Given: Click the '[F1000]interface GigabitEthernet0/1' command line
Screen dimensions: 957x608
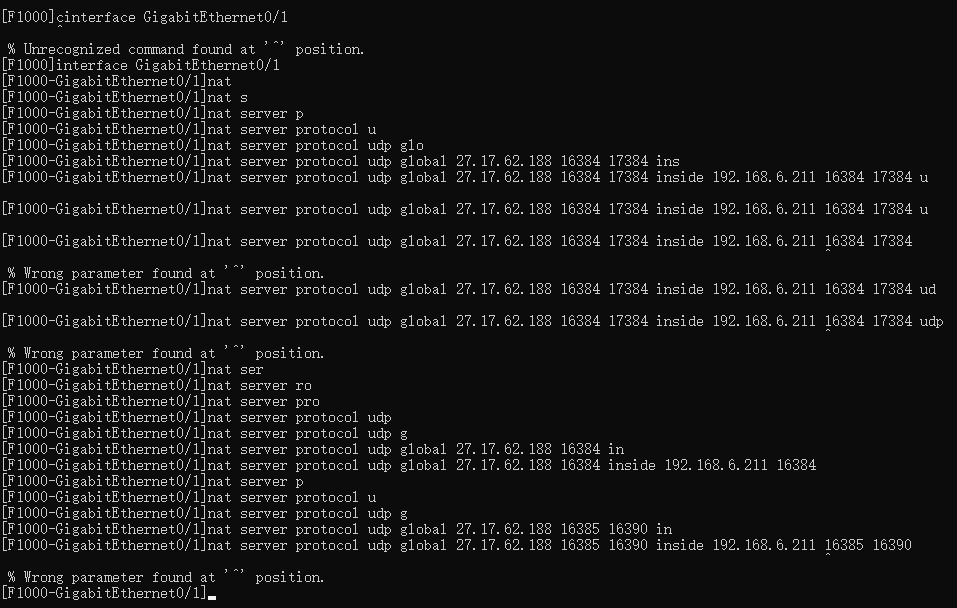Looking at the screenshot, I should pyautogui.click(x=141, y=65).
